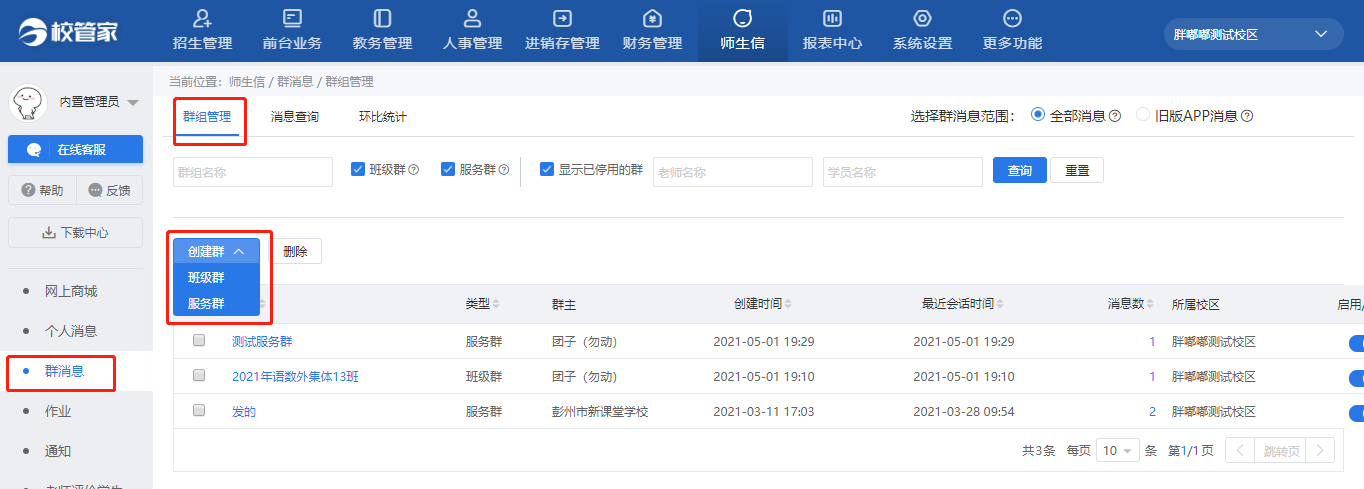Open the 2021年语数外集体13班 group link
This screenshot has width=1364, height=489.
click(x=295, y=377)
